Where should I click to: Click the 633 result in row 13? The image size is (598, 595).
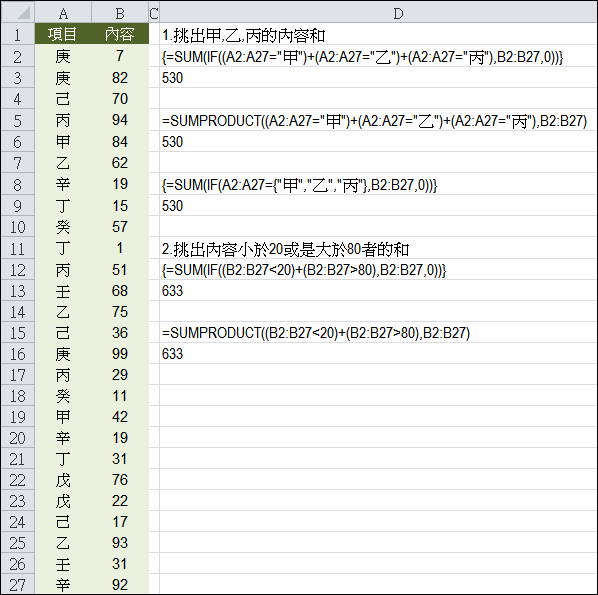[x=172, y=291]
